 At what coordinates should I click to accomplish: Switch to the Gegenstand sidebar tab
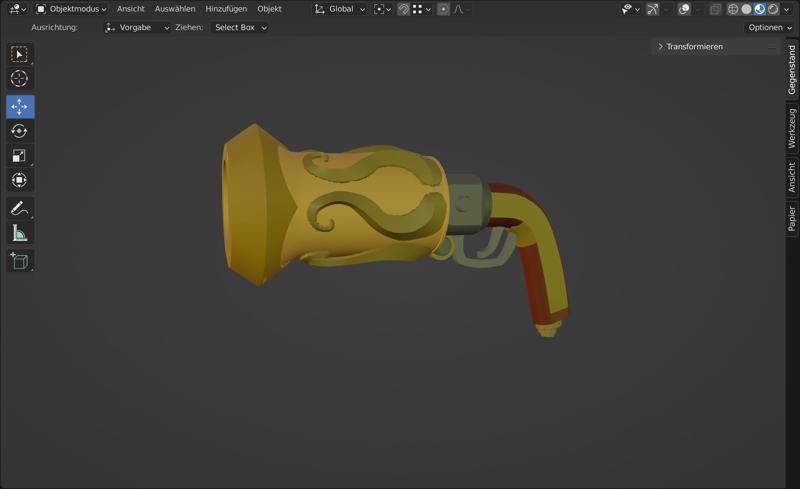tap(792, 70)
